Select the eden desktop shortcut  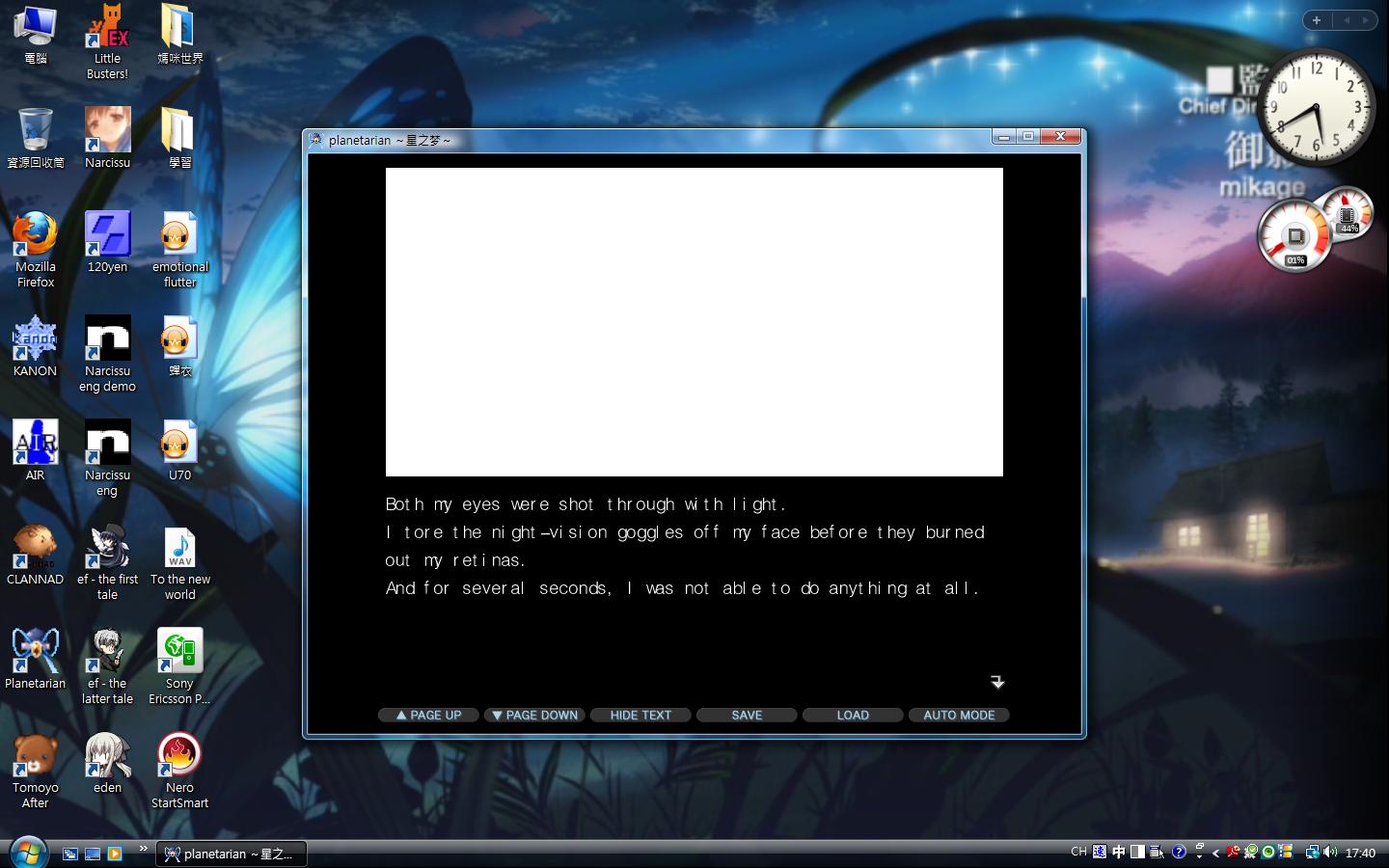pos(107,763)
